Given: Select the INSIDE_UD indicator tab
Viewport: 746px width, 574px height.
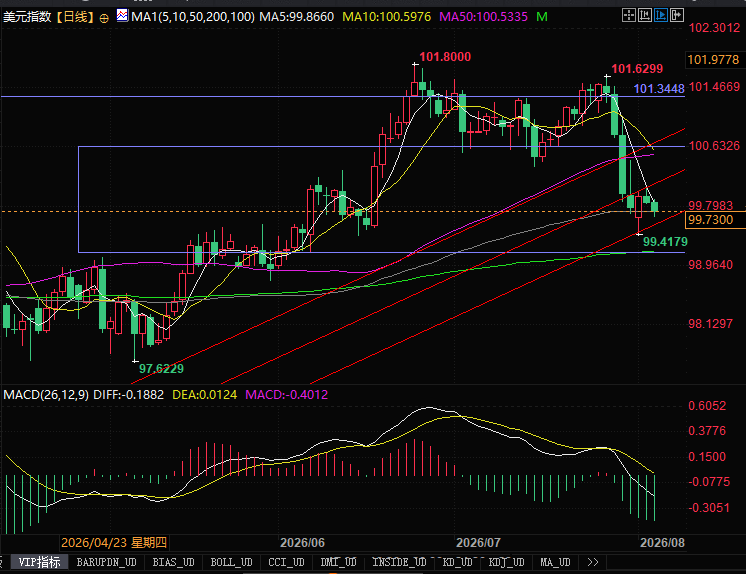Looking at the screenshot, I should 399,562.
